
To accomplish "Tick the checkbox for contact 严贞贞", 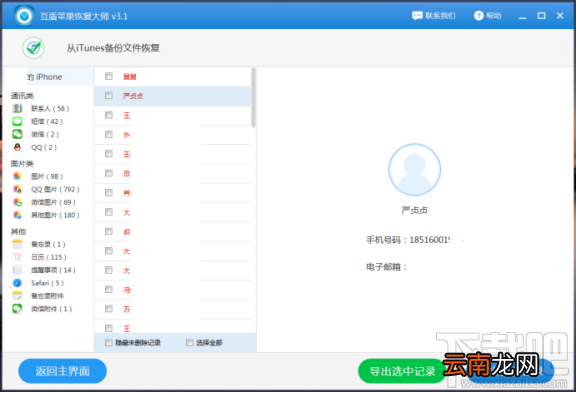I will point(109,95).
